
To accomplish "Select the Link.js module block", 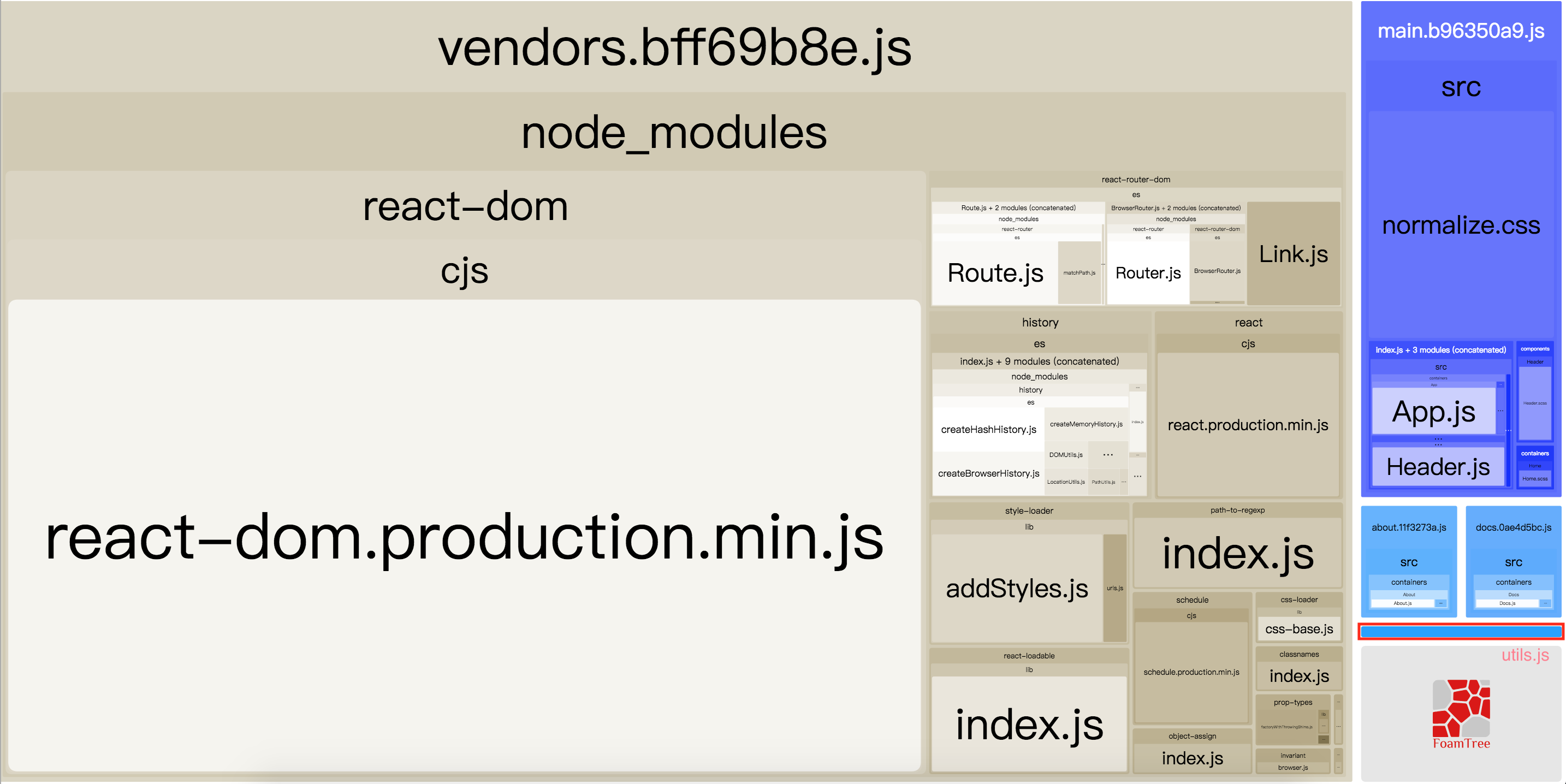I will point(1293,254).
